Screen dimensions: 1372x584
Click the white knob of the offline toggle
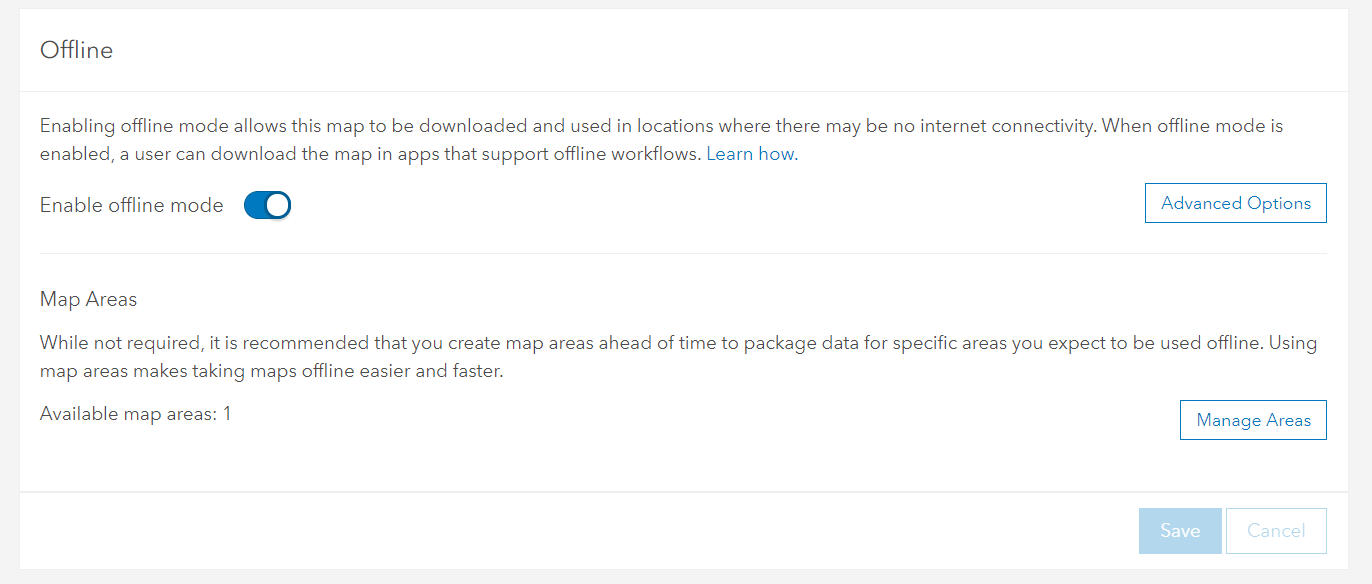click(x=278, y=205)
